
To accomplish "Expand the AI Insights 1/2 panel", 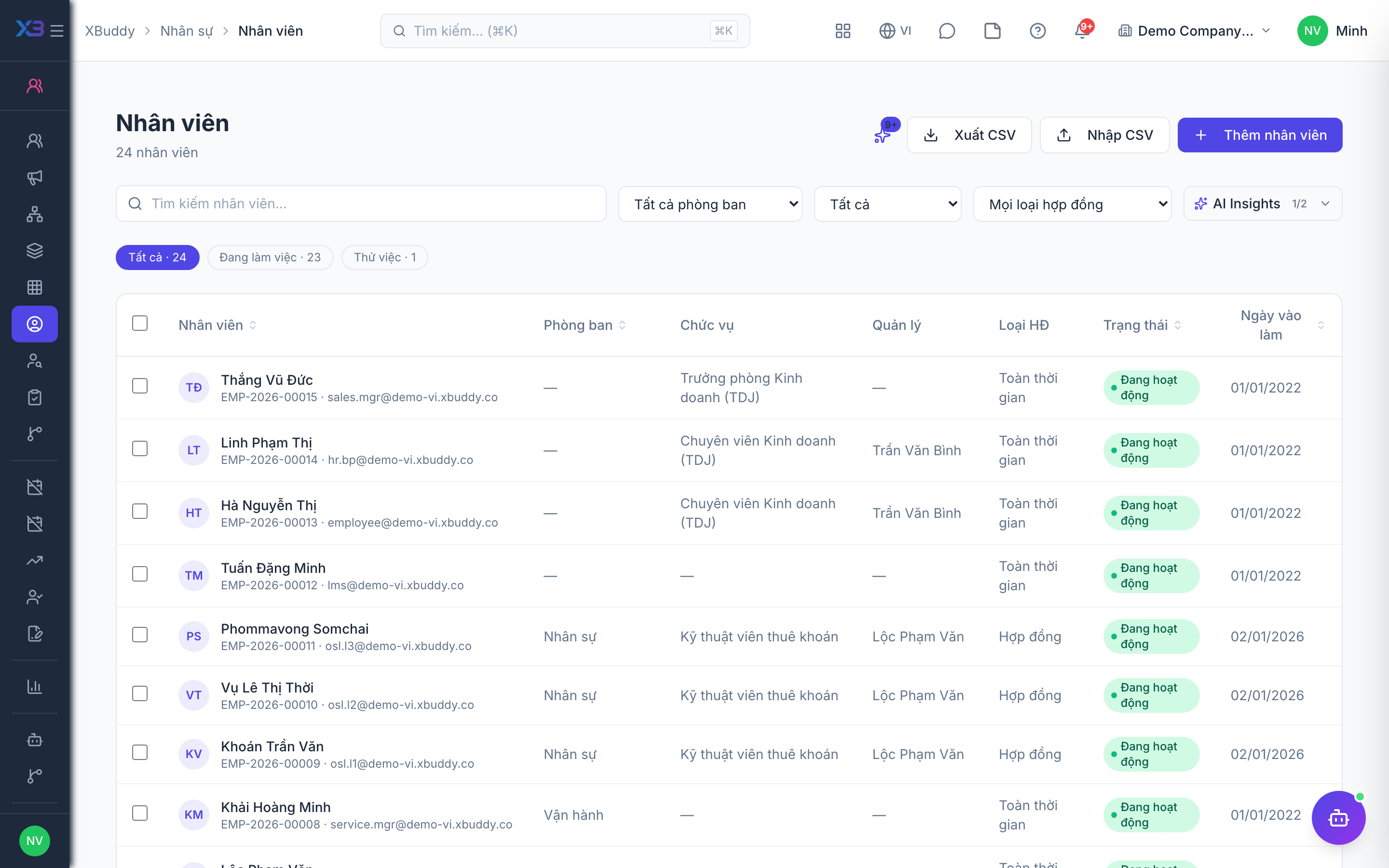I will [1263, 204].
